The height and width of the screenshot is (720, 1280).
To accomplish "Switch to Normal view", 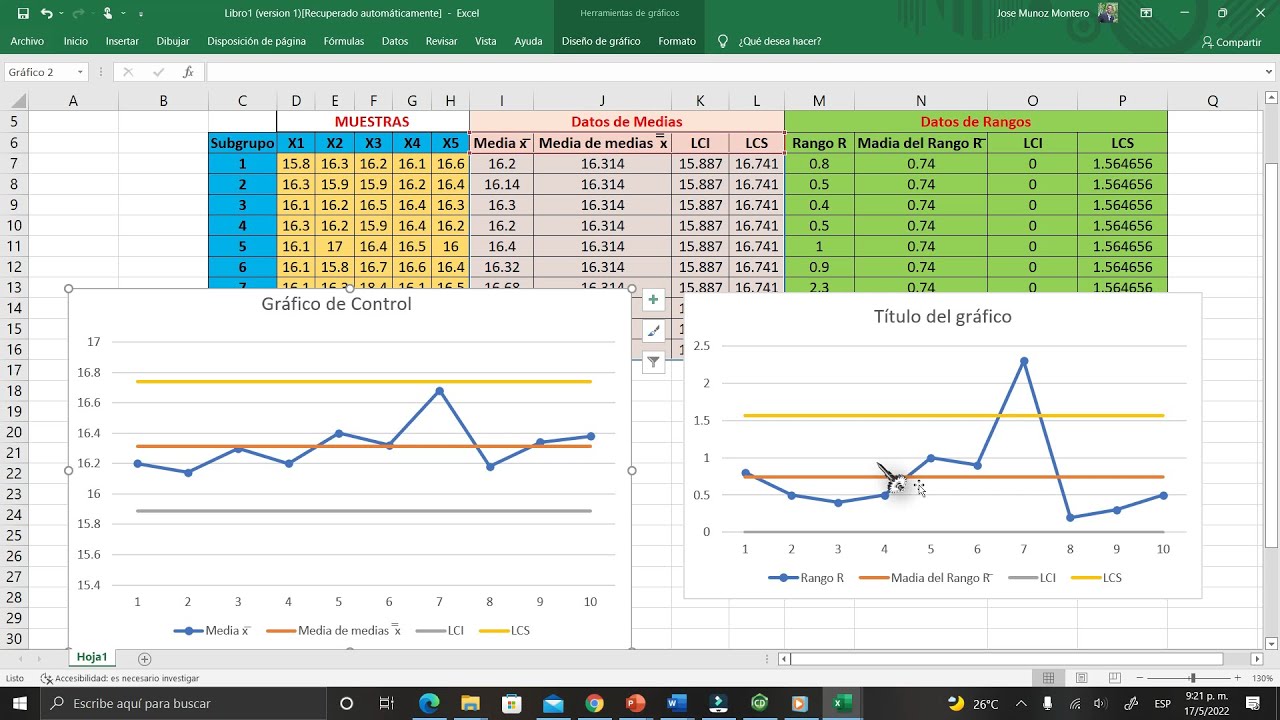I will coord(1048,678).
